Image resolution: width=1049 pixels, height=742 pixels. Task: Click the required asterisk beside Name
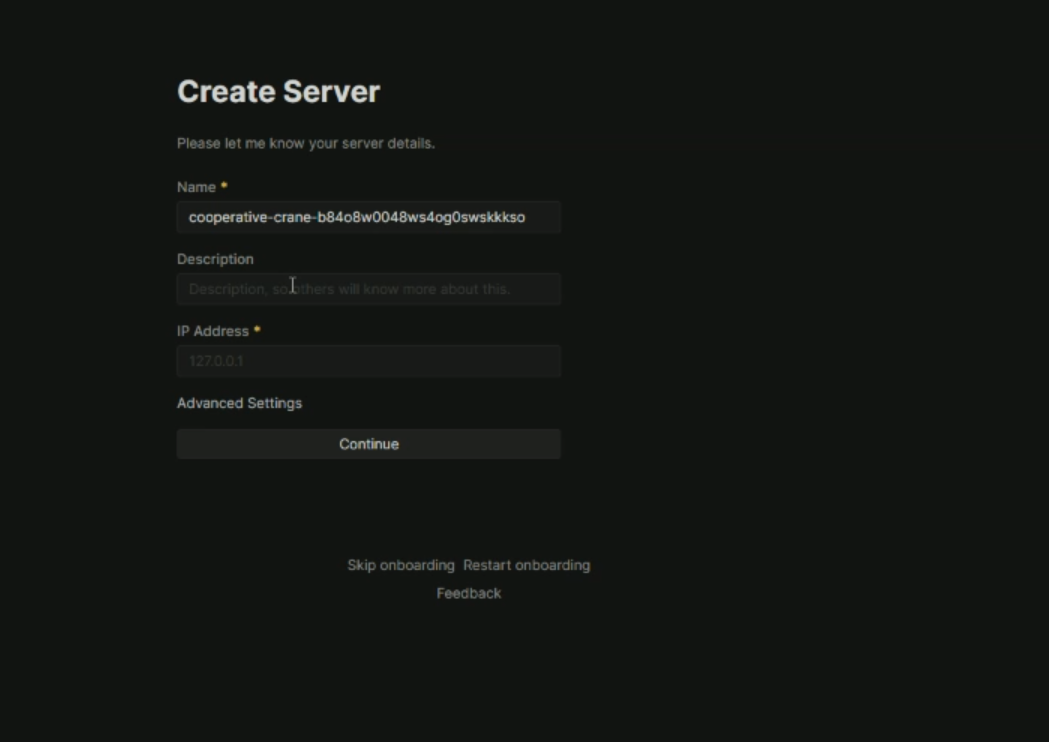(x=224, y=186)
